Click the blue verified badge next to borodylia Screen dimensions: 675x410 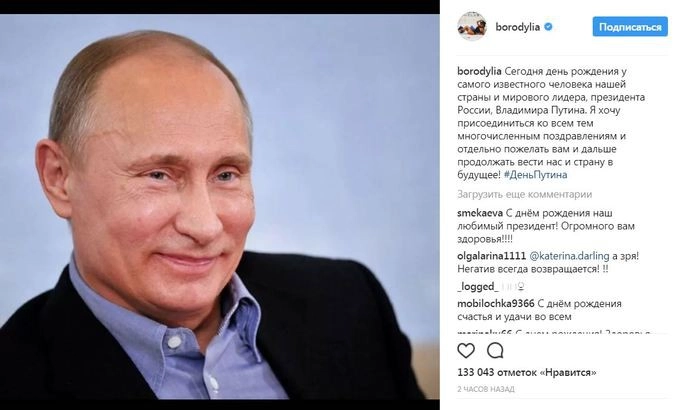tap(548, 27)
